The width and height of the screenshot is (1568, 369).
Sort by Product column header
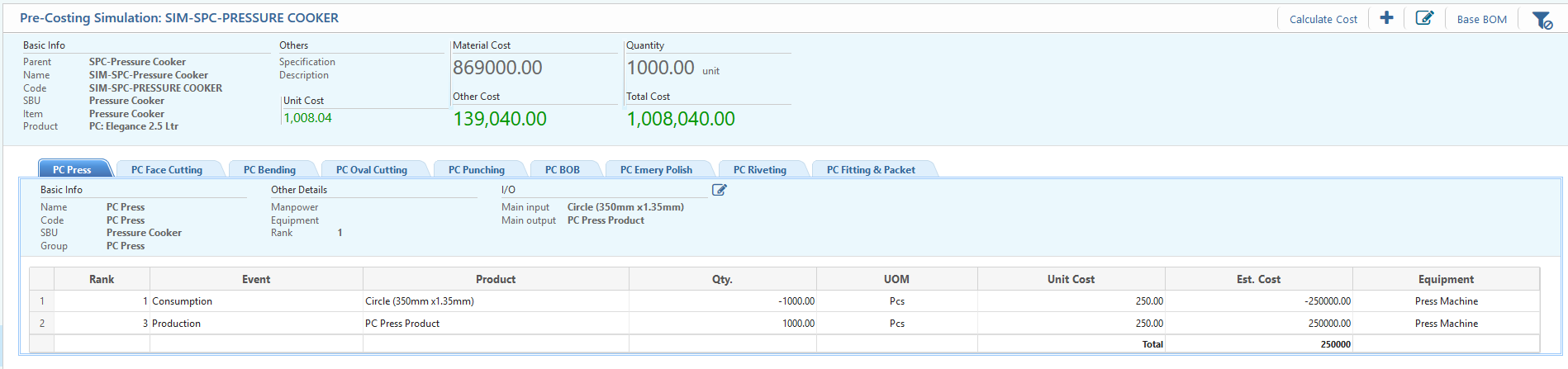pos(496,279)
